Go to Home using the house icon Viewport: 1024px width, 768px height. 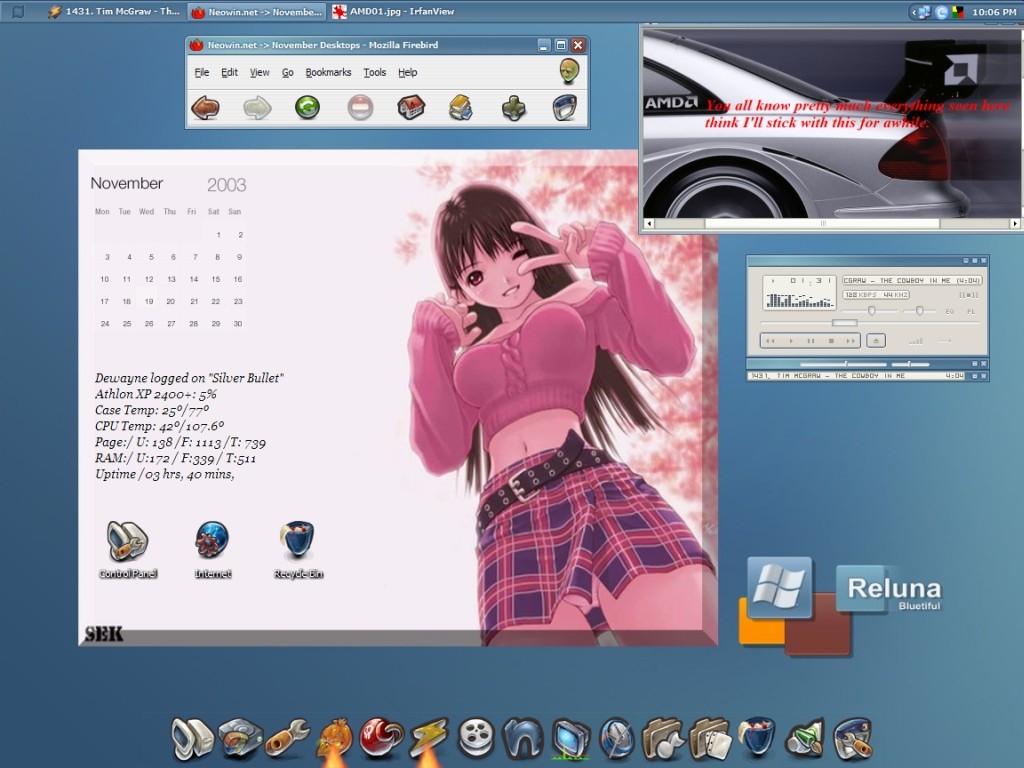[411, 107]
